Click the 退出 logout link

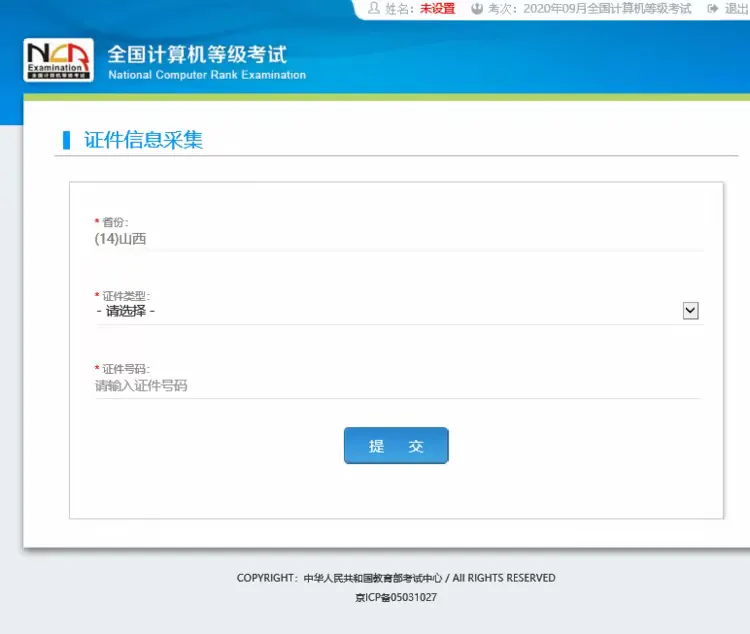(737, 9)
